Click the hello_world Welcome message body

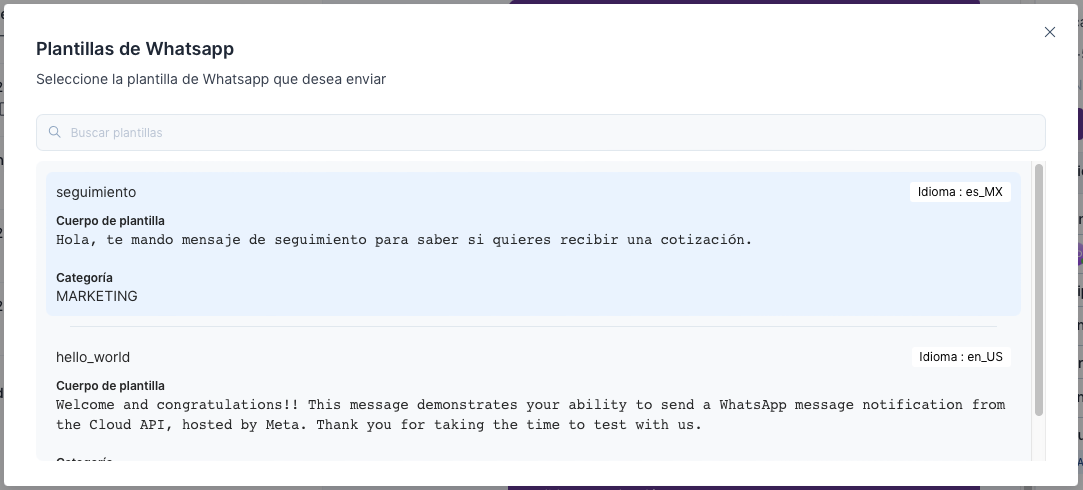click(530, 415)
